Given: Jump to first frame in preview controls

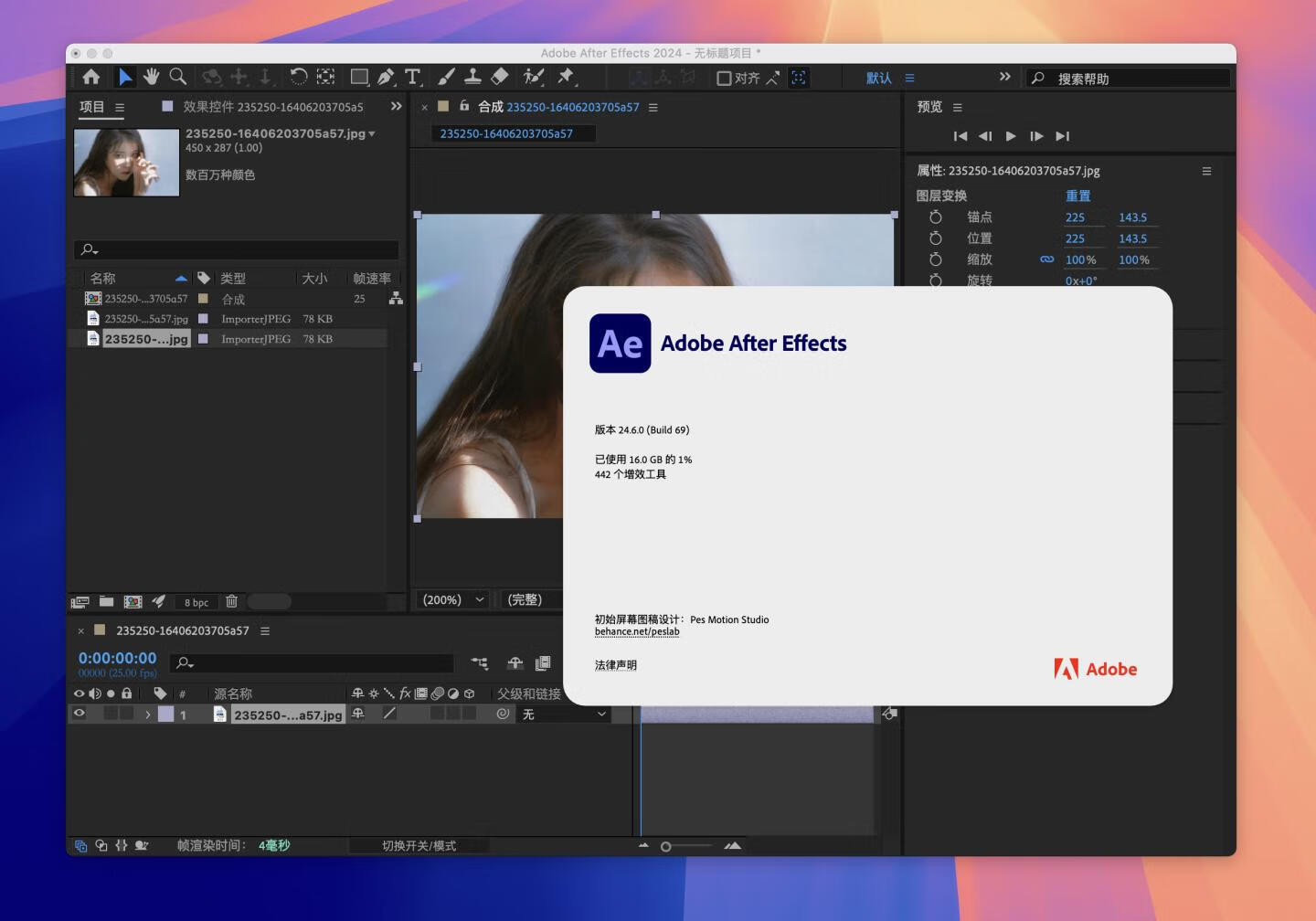Looking at the screenshot, I should click(x=960, y=136).
